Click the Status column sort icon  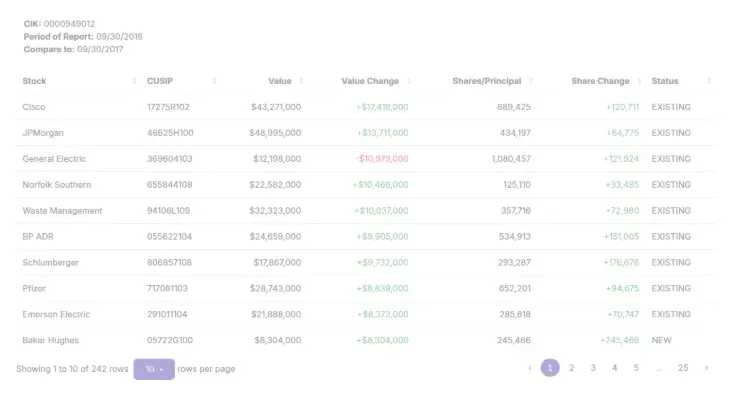click(709, 81)
